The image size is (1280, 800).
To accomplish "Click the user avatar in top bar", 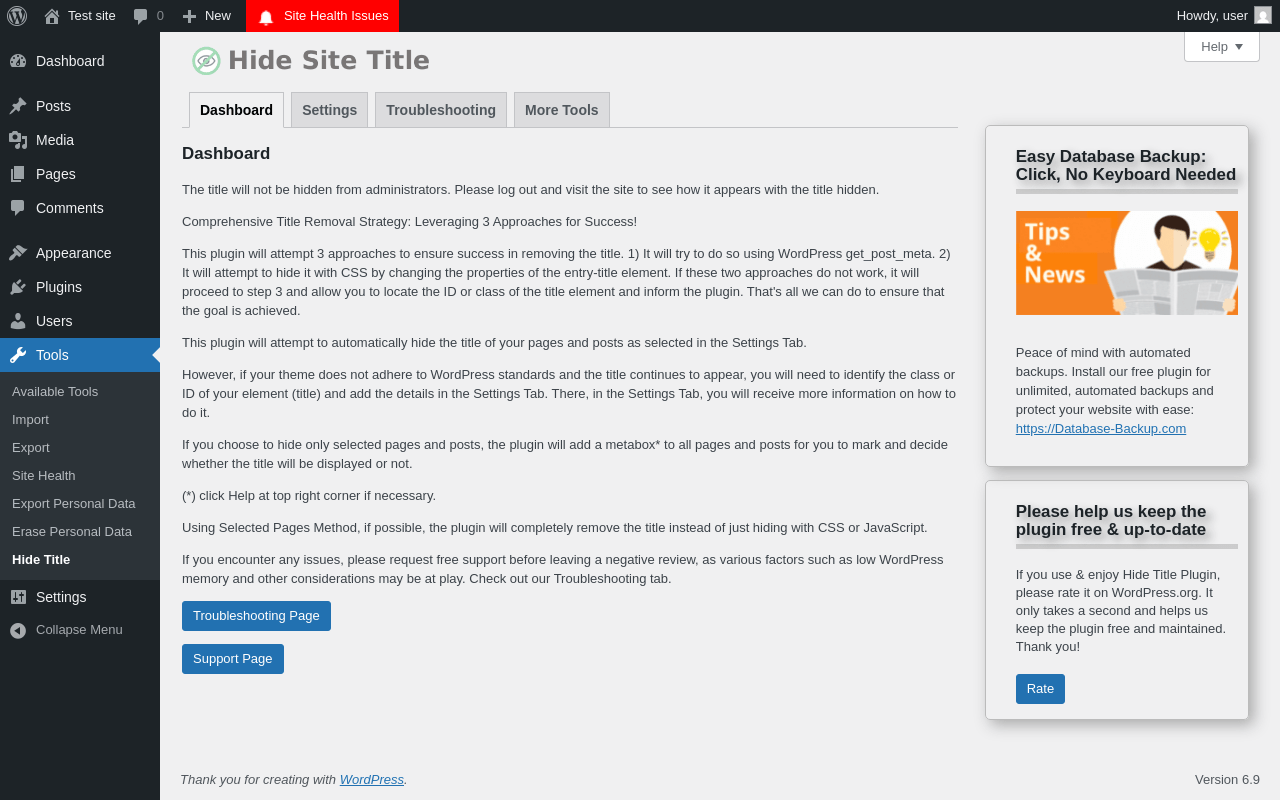I will click(1263, 15).
